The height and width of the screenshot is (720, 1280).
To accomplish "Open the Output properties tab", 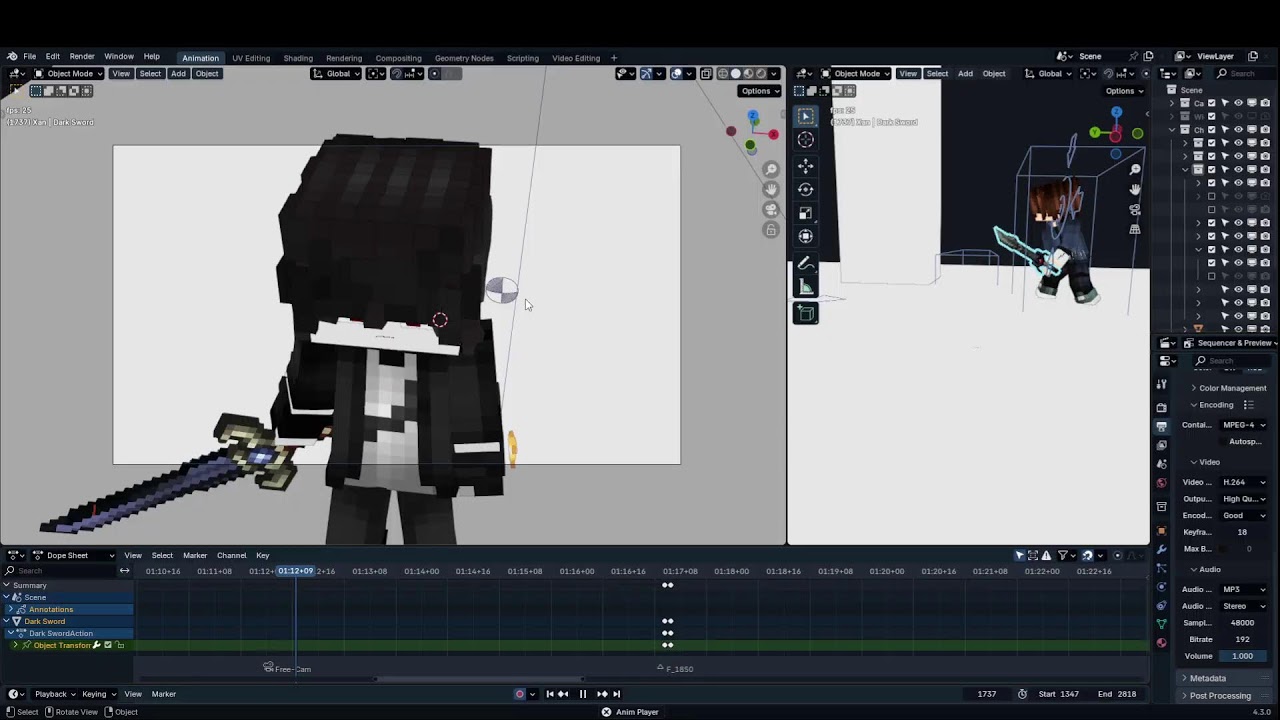I will click(1161, 426).
